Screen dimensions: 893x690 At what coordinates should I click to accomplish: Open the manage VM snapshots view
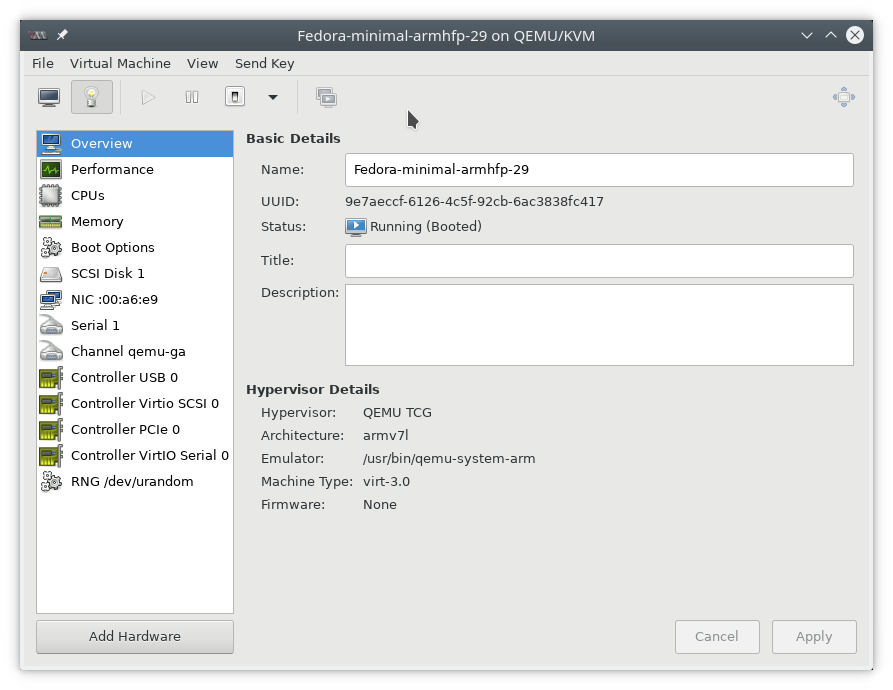click(326, 97)
